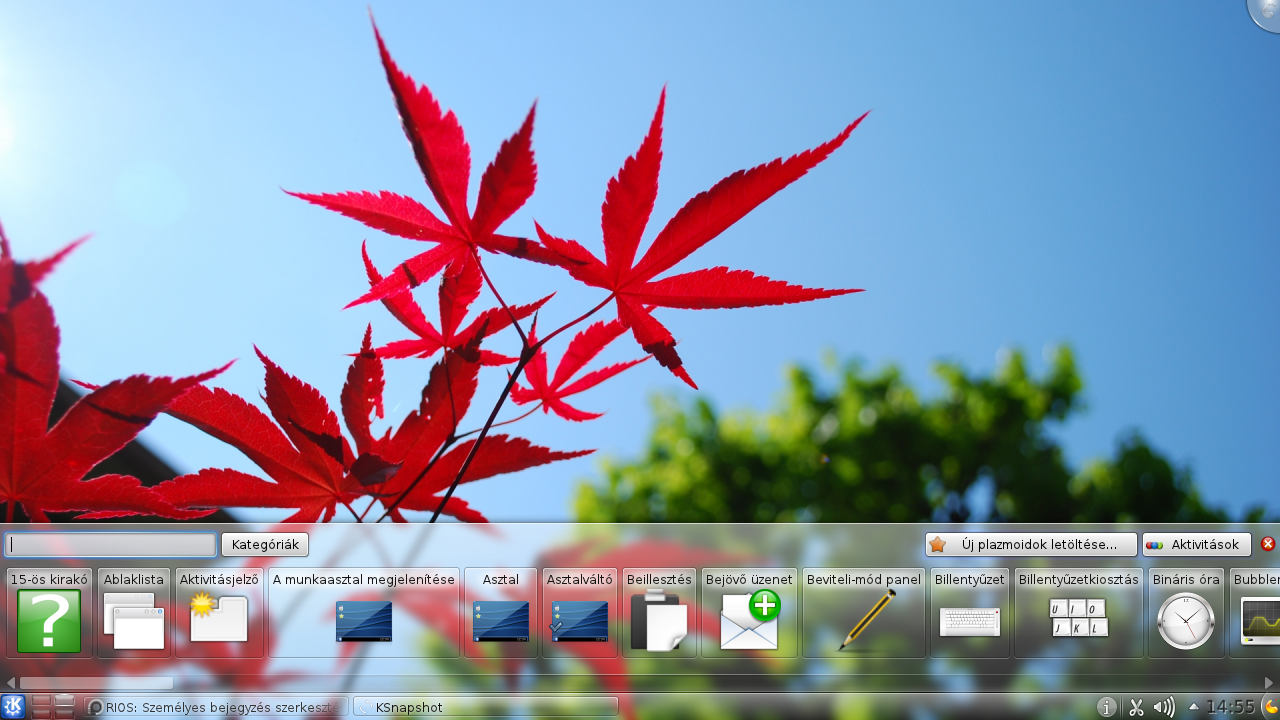Screen dimensions: 1280x720
Task: Close the widget explorer with red X
Action: pyautogui.click(x=1268, y=544)
